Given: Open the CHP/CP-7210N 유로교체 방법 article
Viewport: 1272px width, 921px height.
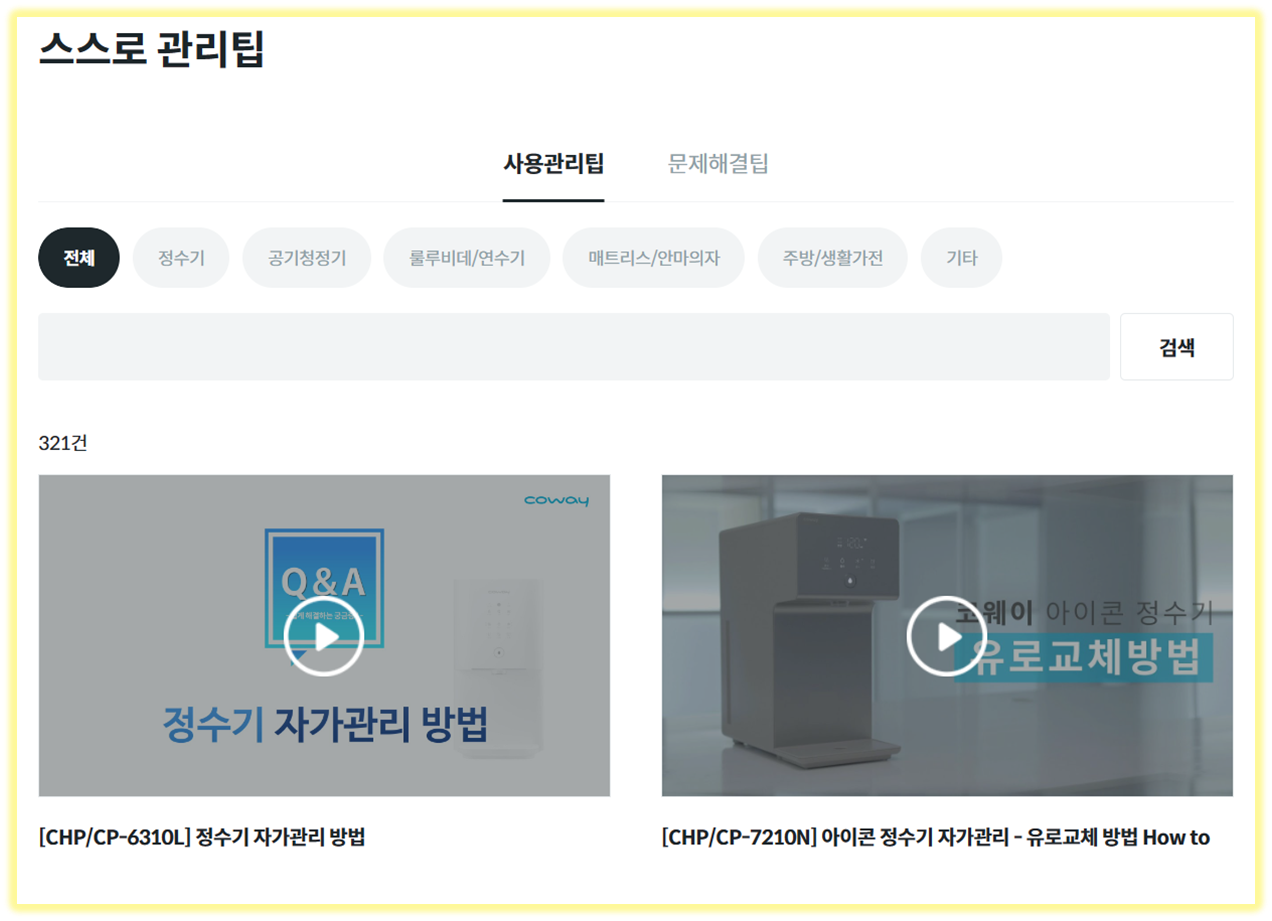Looking at the screenshot, I should [x=935, y=837].
